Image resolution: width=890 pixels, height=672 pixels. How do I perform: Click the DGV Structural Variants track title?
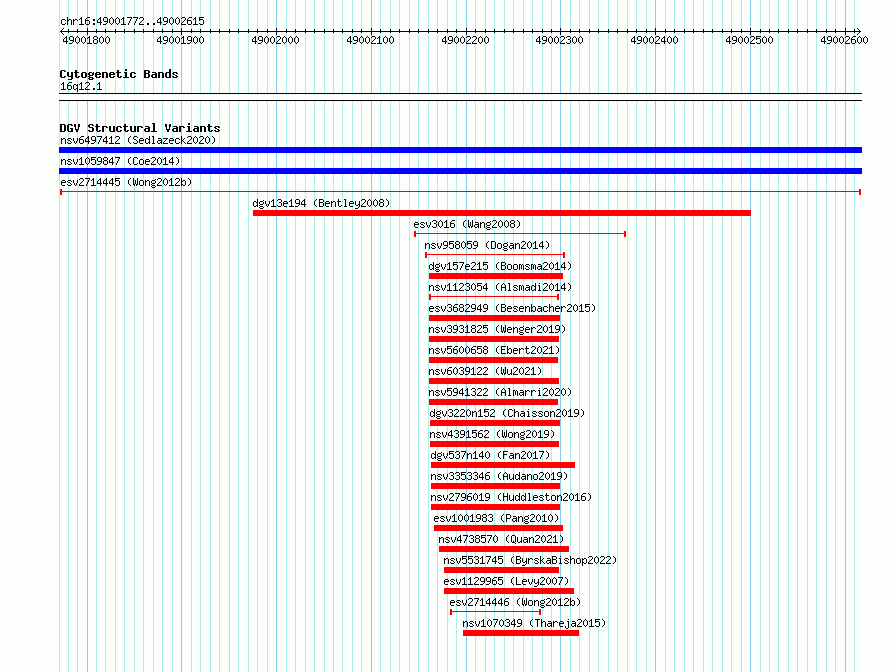click(x=140, y=128)
